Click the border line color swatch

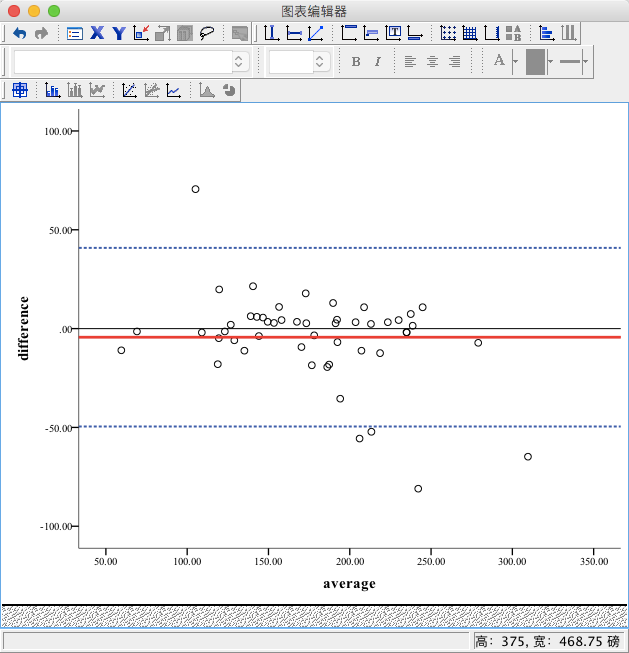pos(570,62)
